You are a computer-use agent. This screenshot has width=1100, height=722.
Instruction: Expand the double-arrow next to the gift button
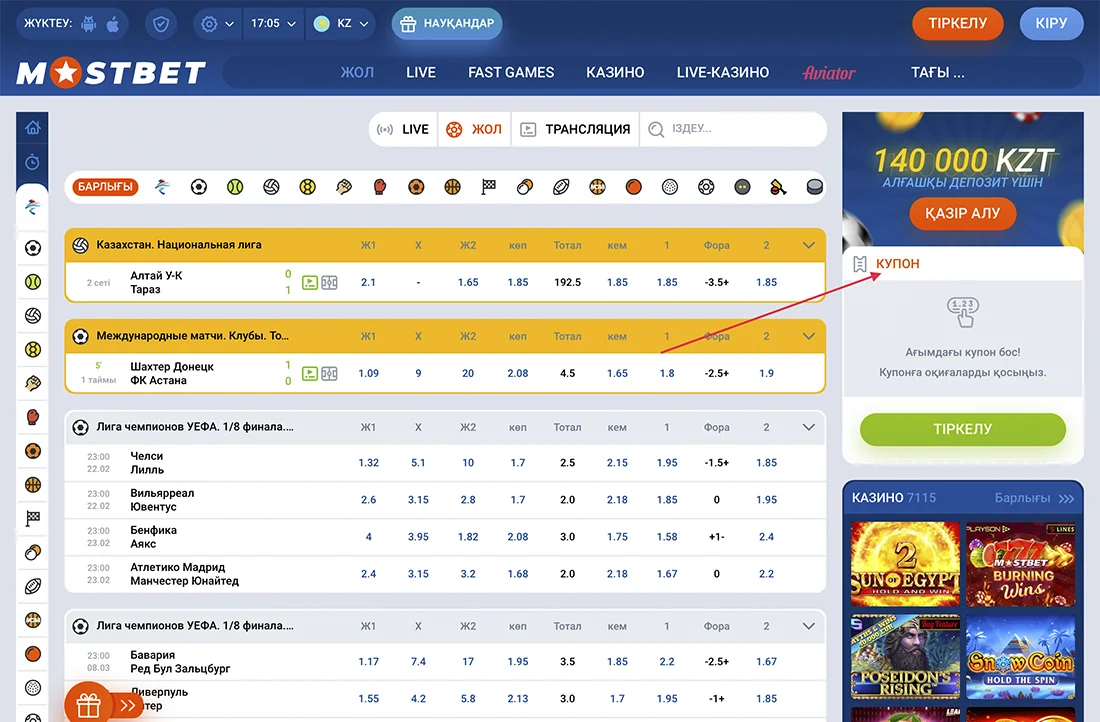(128, 705)
